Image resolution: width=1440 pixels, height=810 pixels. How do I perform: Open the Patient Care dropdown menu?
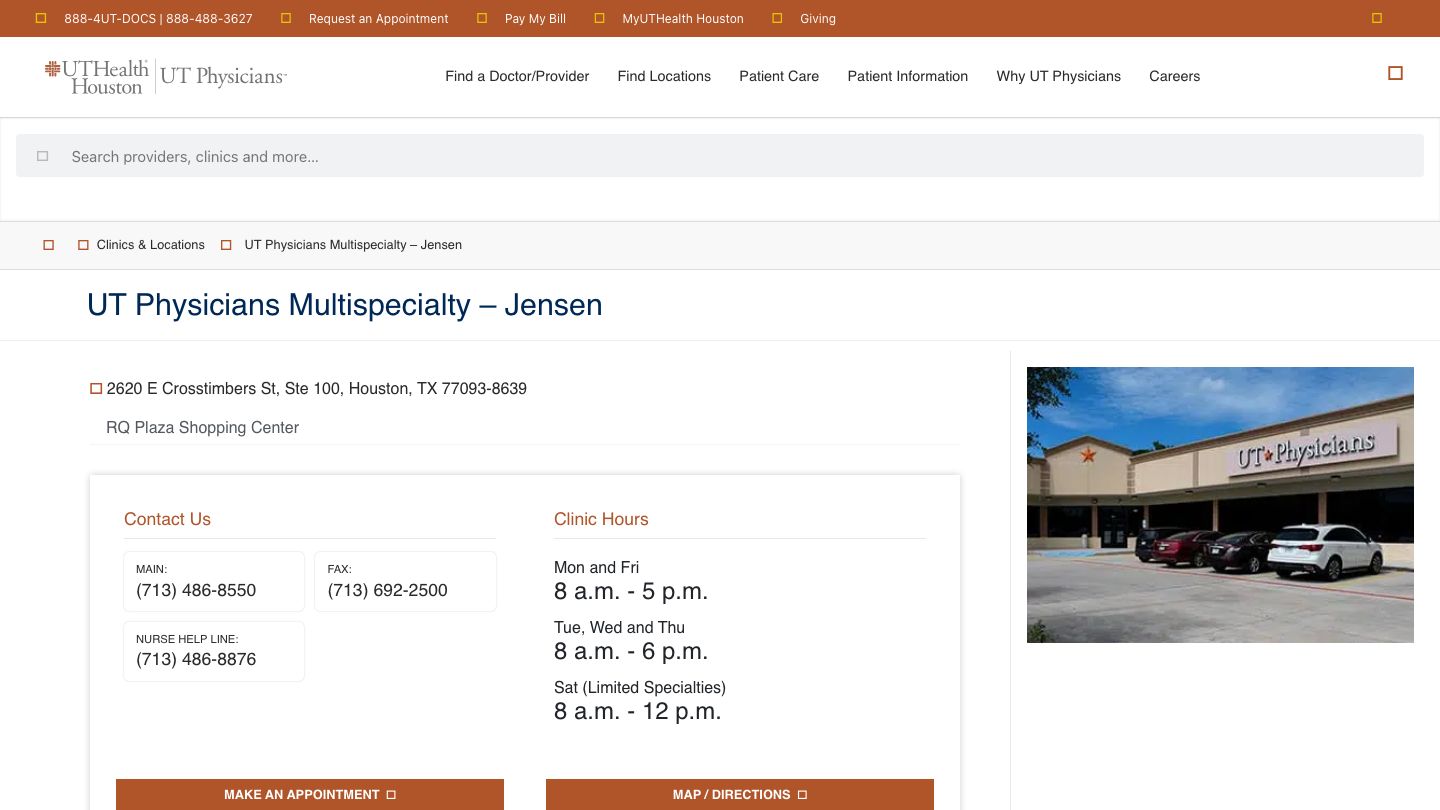tap(779, 76)
